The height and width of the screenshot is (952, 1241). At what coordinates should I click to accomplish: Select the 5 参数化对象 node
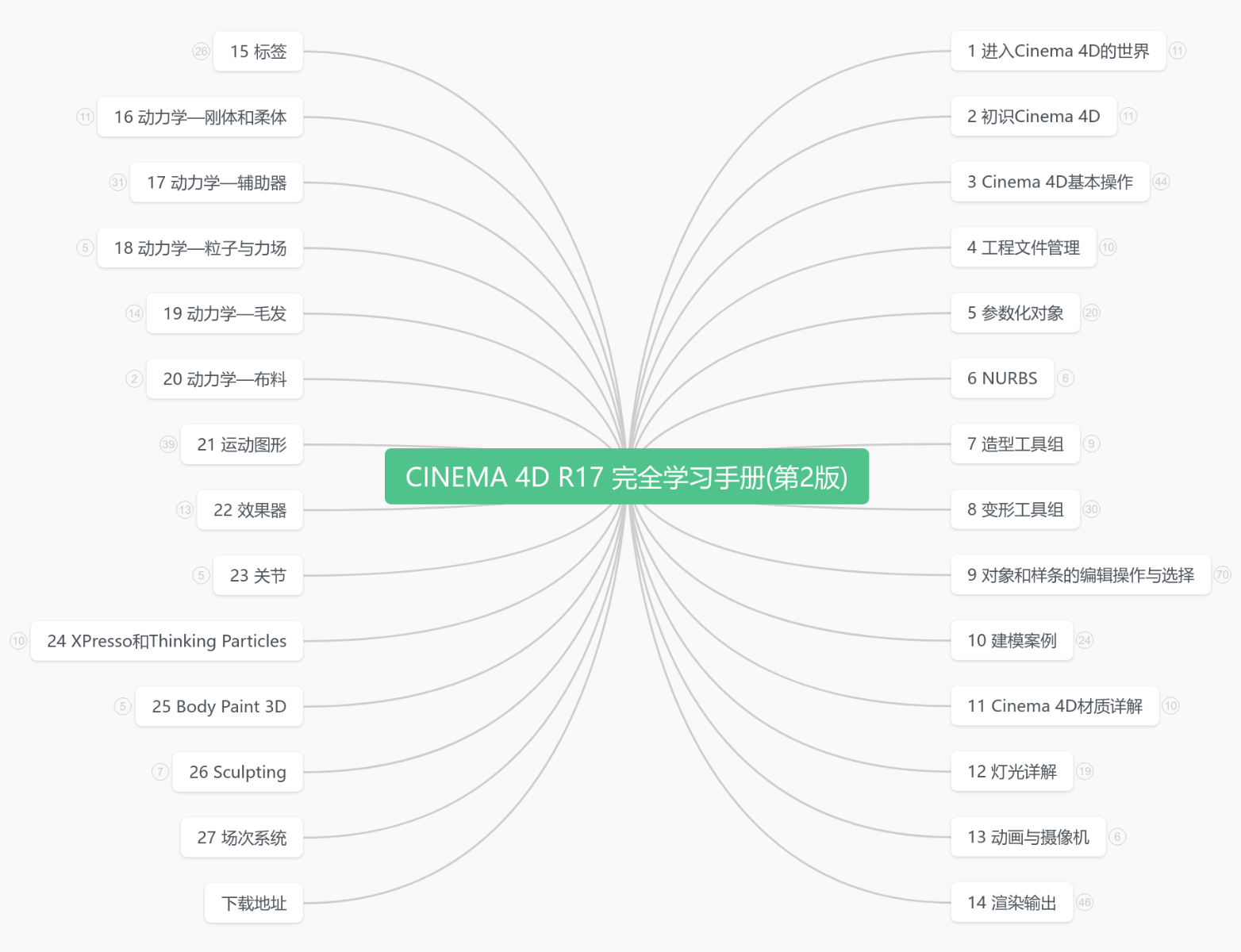1015,313
